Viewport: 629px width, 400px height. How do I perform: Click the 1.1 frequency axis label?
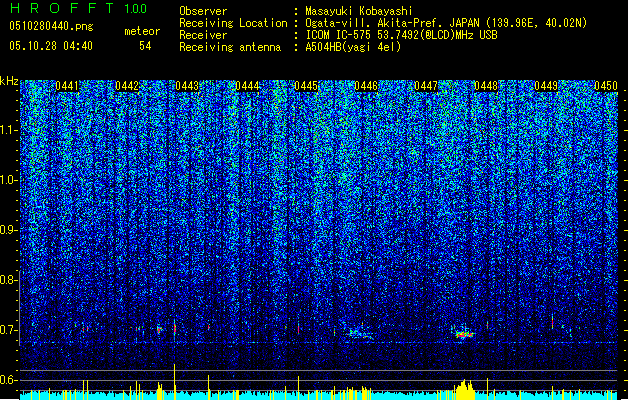coord(8,130)
